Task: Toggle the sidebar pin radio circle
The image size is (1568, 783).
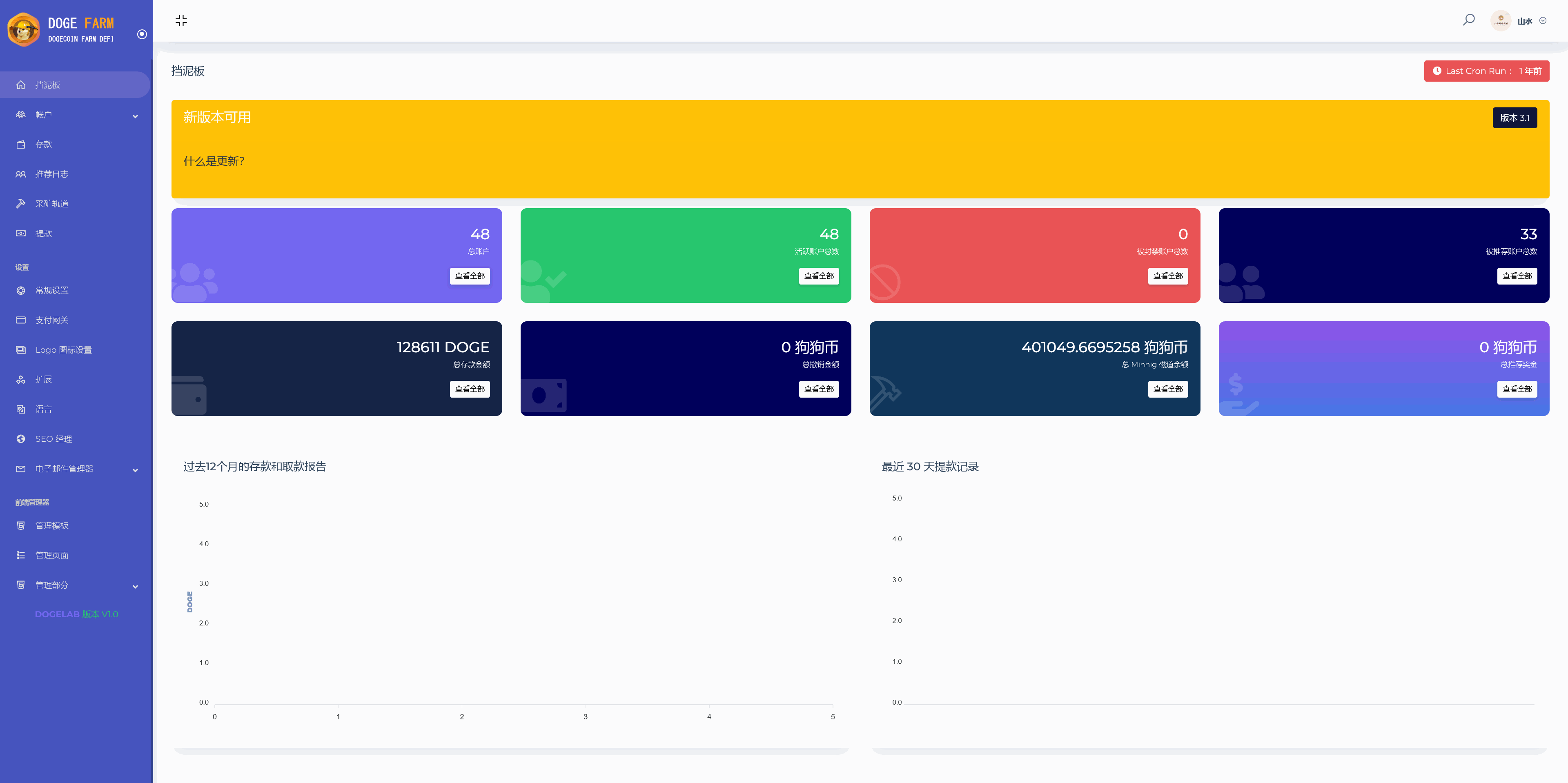Action: (x=142, y=34)
